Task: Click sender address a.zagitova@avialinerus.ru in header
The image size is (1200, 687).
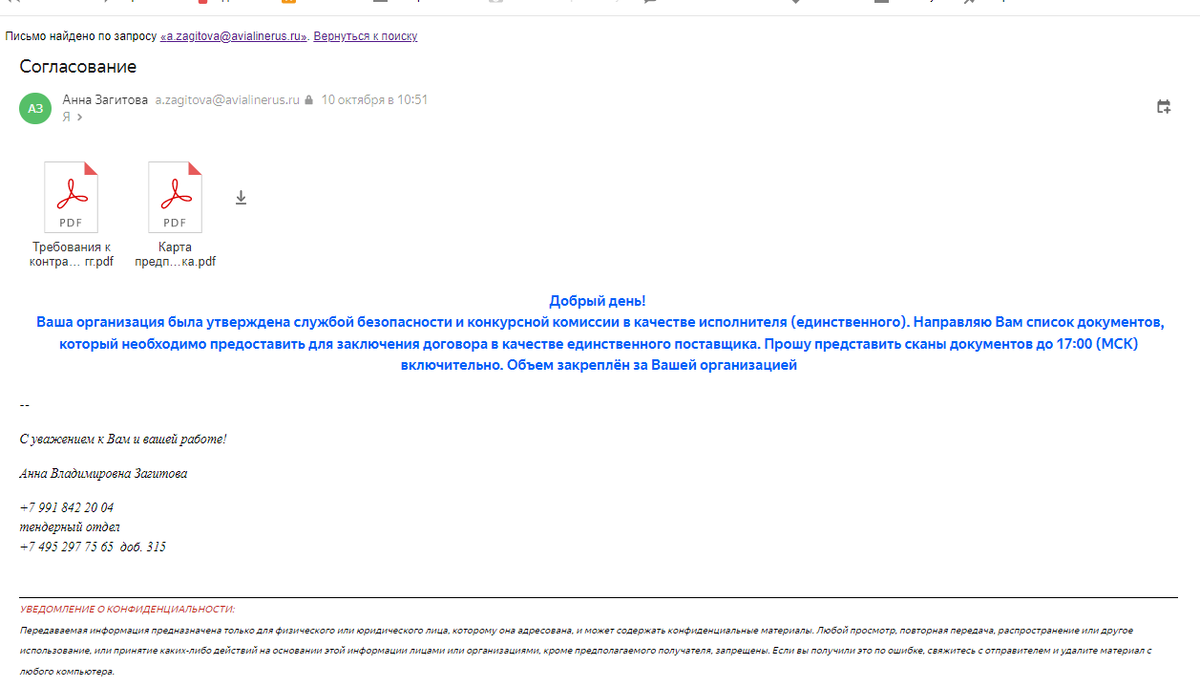Action: coord(228,100)
